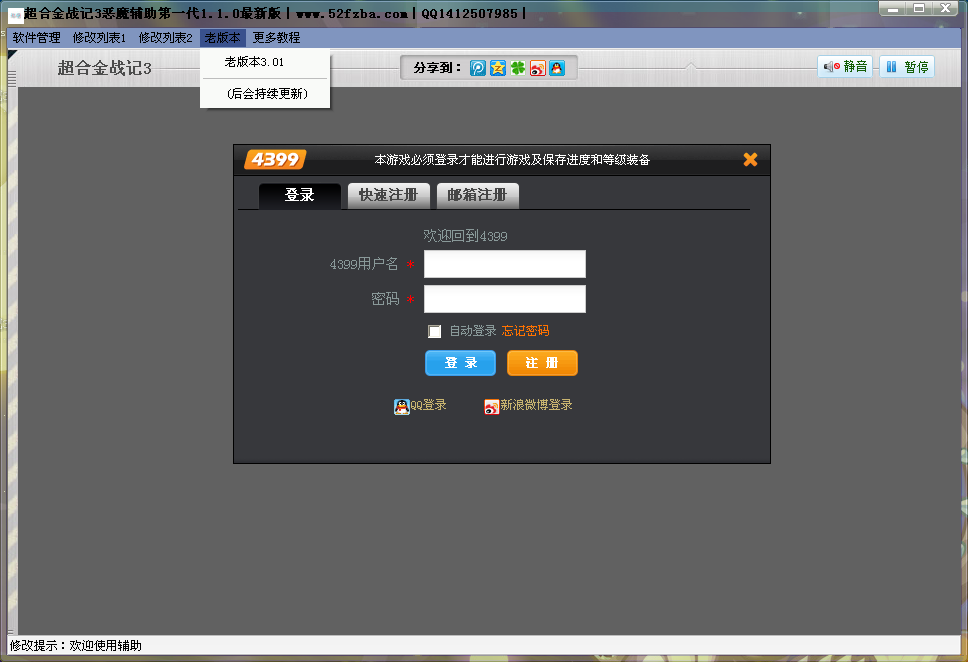Close the application window
Viewport: 968px width, 662px height.
click(x=945, y=9)
